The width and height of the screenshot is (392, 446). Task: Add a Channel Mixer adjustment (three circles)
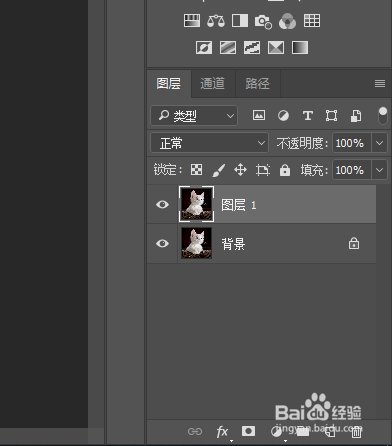click(287, 21)
